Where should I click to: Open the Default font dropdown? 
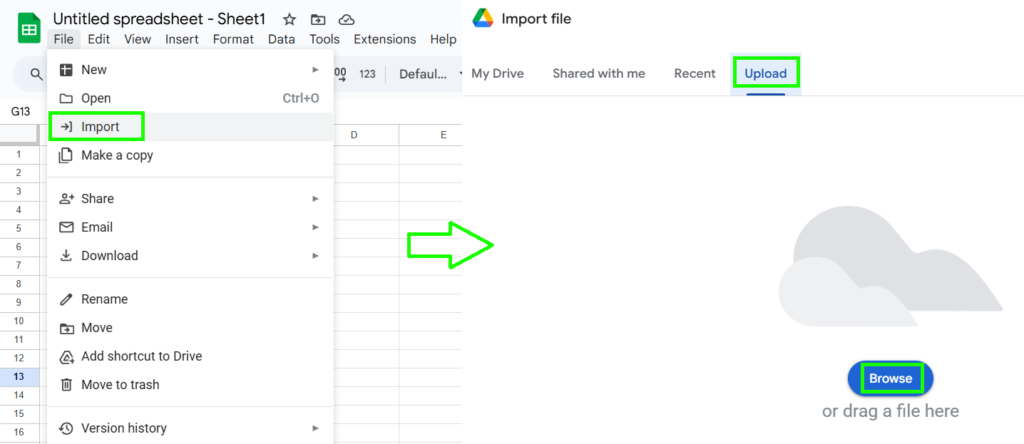tap(427, 74)
